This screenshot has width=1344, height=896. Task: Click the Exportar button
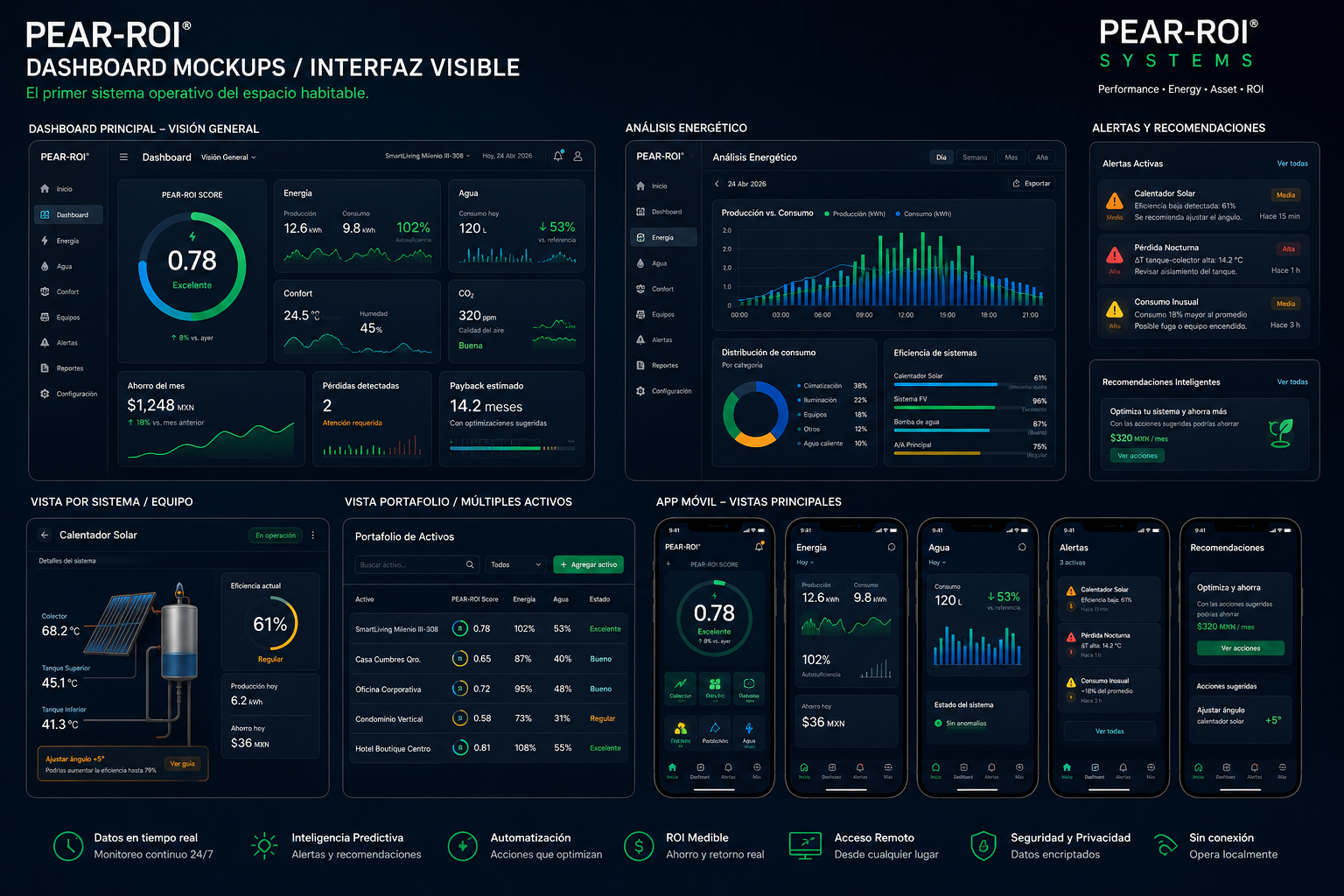pos(1032,184)
